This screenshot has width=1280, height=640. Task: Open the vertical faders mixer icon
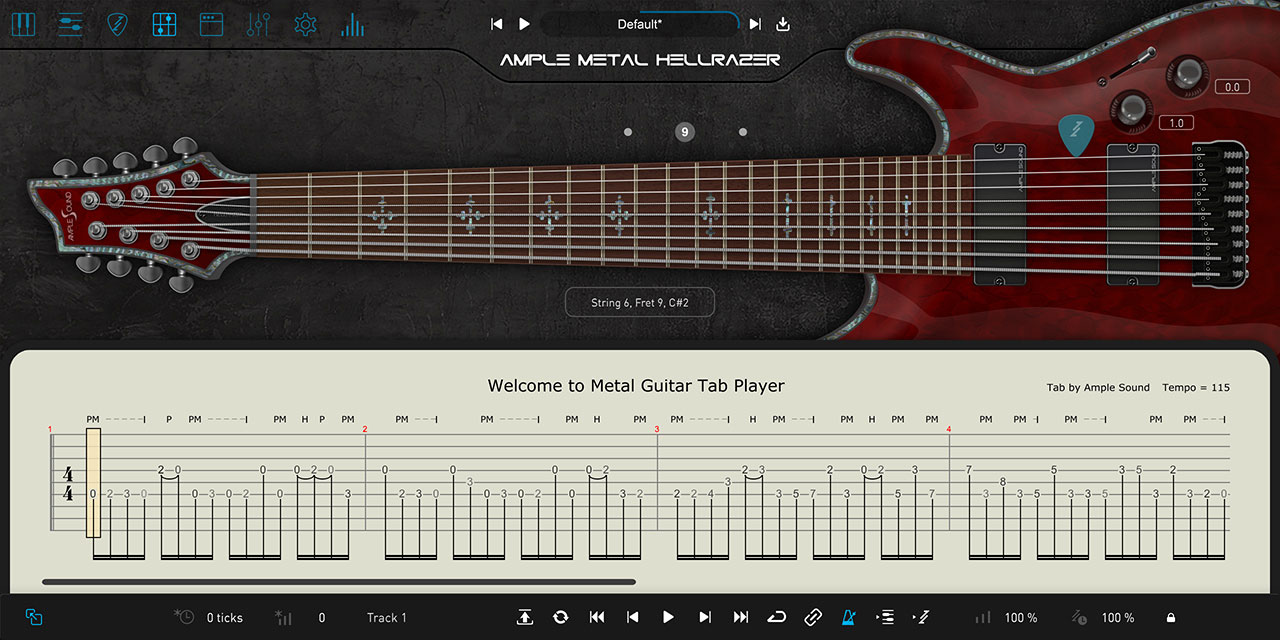pos(258,24)
